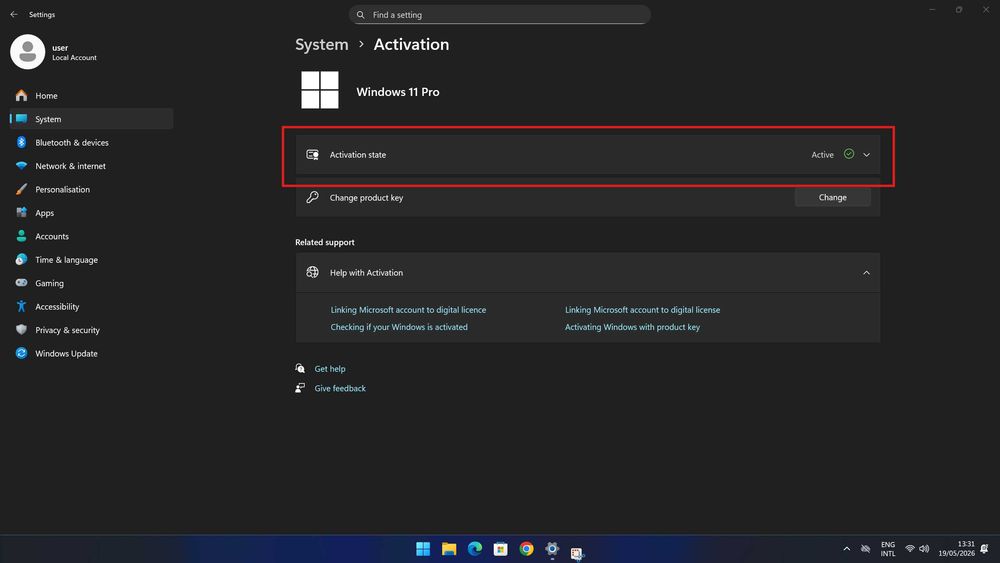Click the Accessibility figure icon
This screenshot has height=563, width=1000.
22,306
